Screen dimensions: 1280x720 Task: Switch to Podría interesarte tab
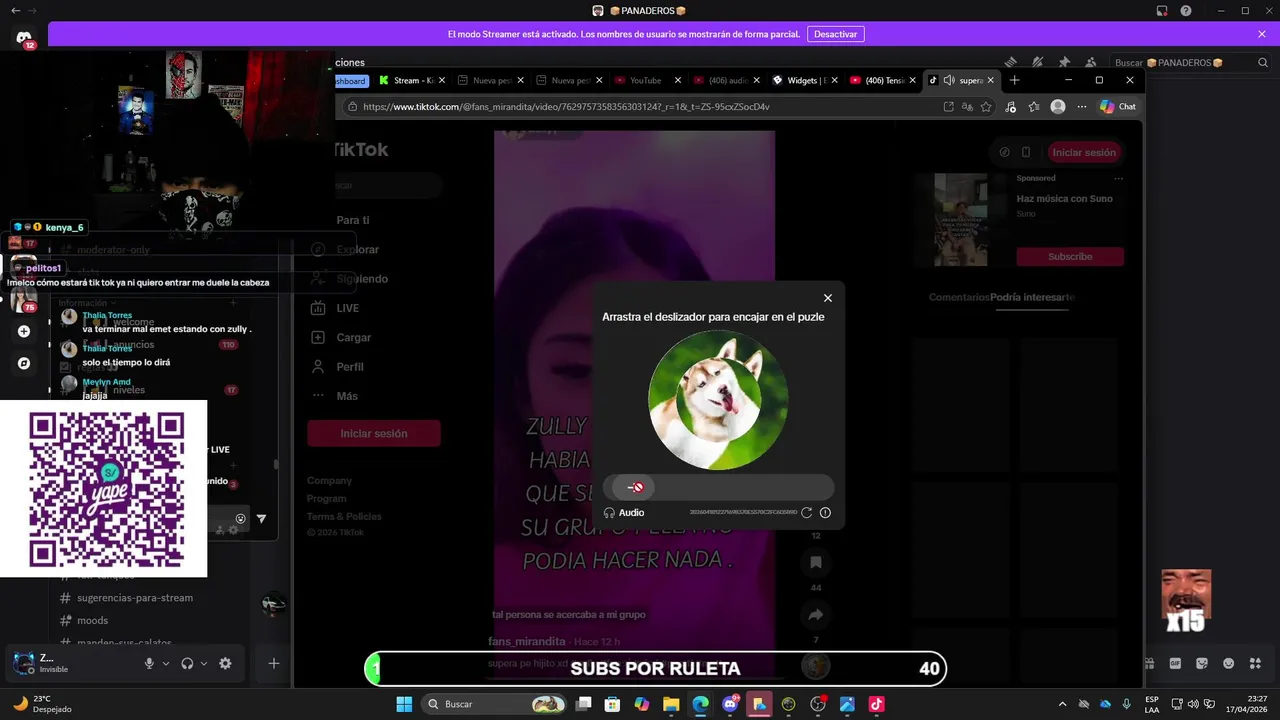coord(1032,298)
